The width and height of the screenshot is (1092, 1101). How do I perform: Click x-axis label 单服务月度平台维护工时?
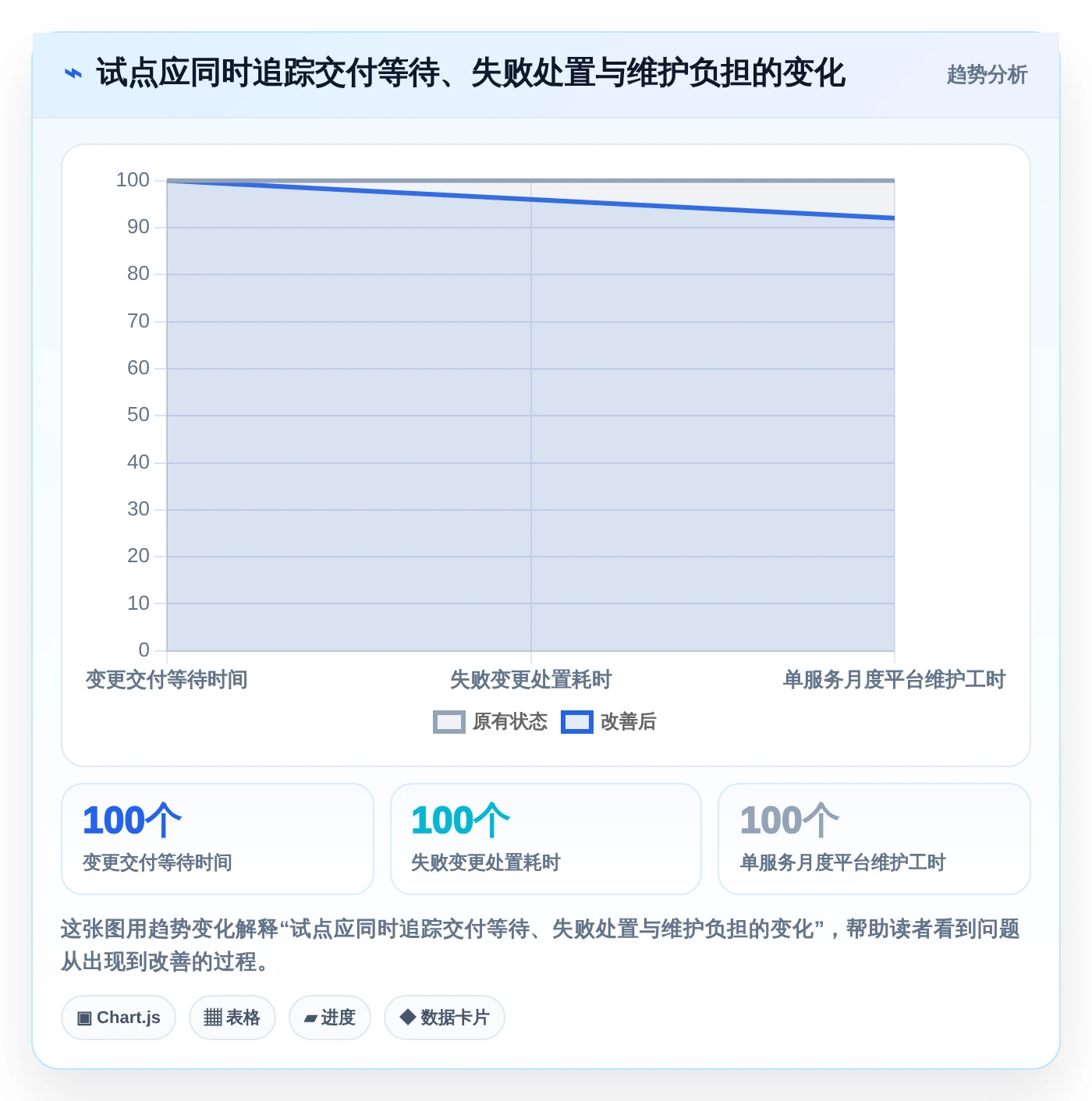pyautogui.click(x=894, y=680)
